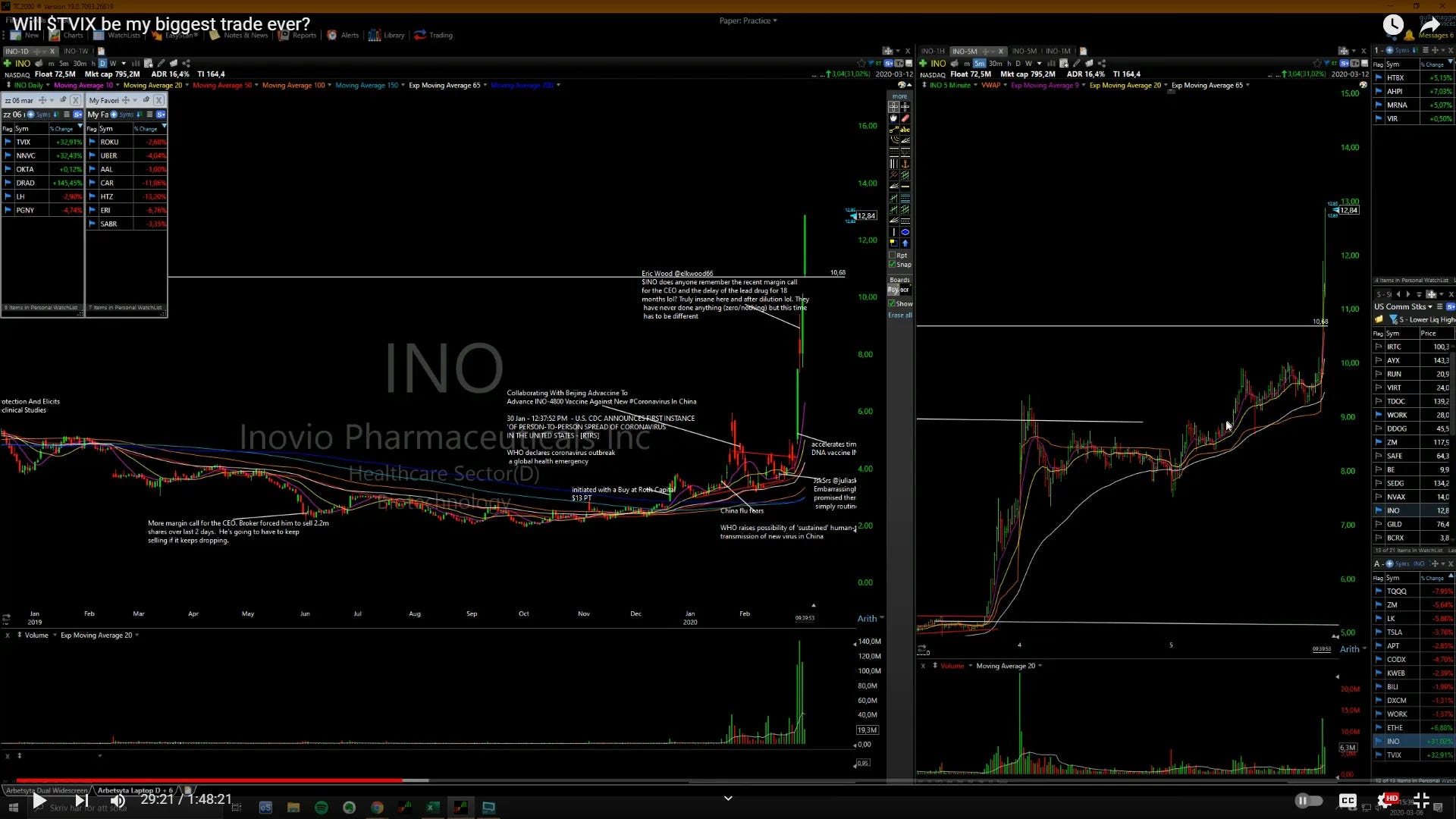This screenshot has height=819, width=1456.
Task: Select the abc text annotation tool
Action: click(x=905, y=130)
